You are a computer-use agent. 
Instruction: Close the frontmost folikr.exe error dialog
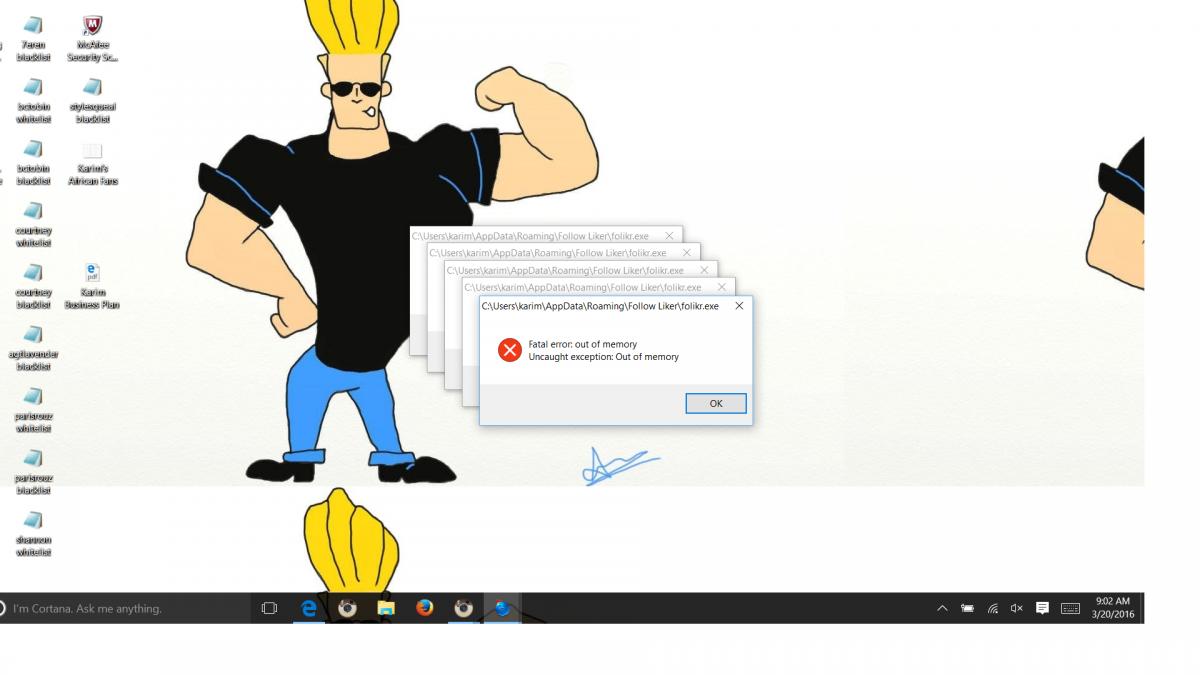tap(739, 306)
